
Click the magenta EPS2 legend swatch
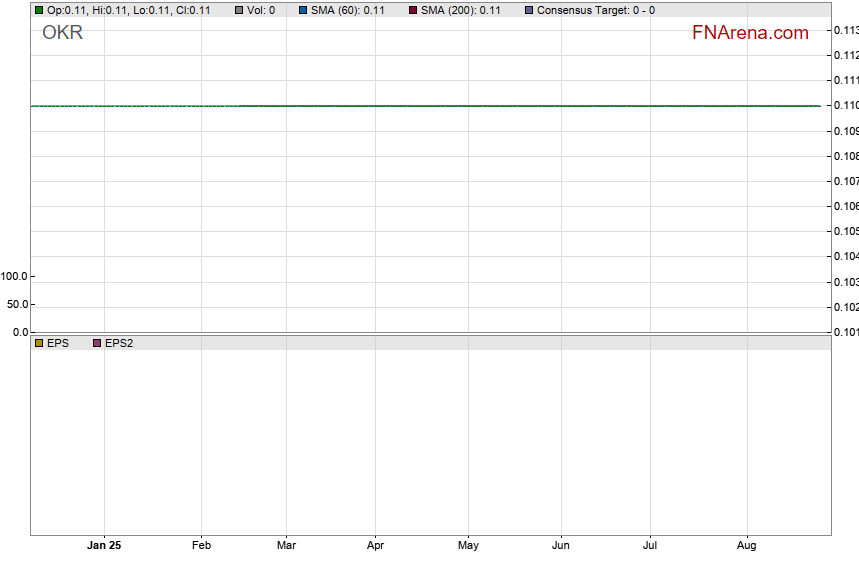[x=97, y=343]
